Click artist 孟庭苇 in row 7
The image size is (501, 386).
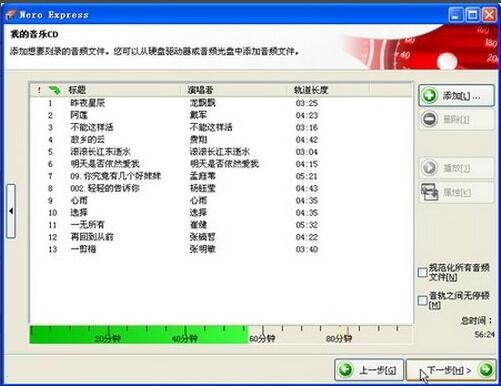coord(203,176)
